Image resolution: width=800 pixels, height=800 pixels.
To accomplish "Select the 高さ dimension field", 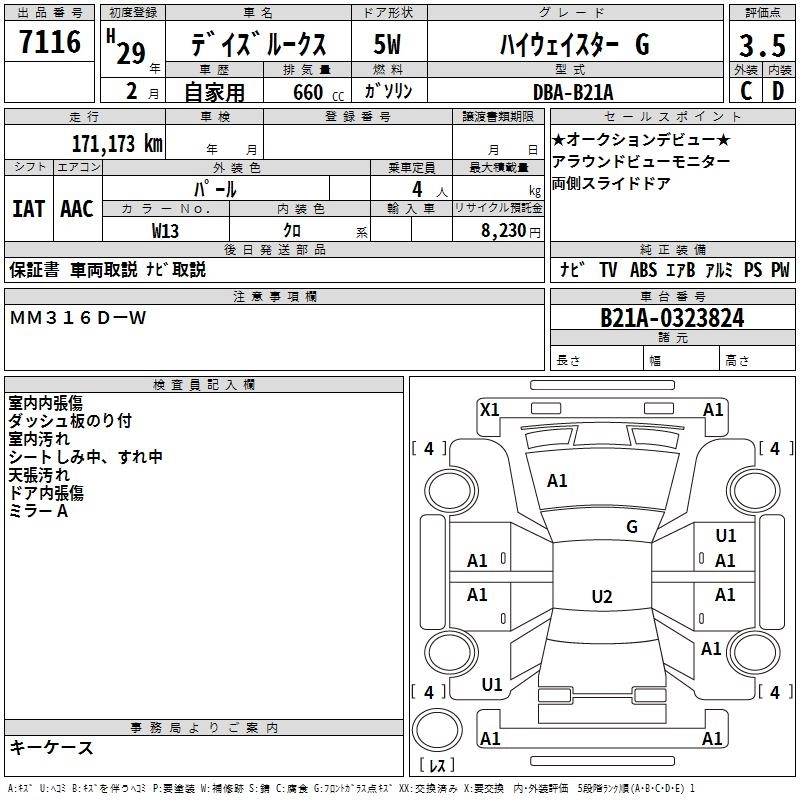I will click(757, 360).
